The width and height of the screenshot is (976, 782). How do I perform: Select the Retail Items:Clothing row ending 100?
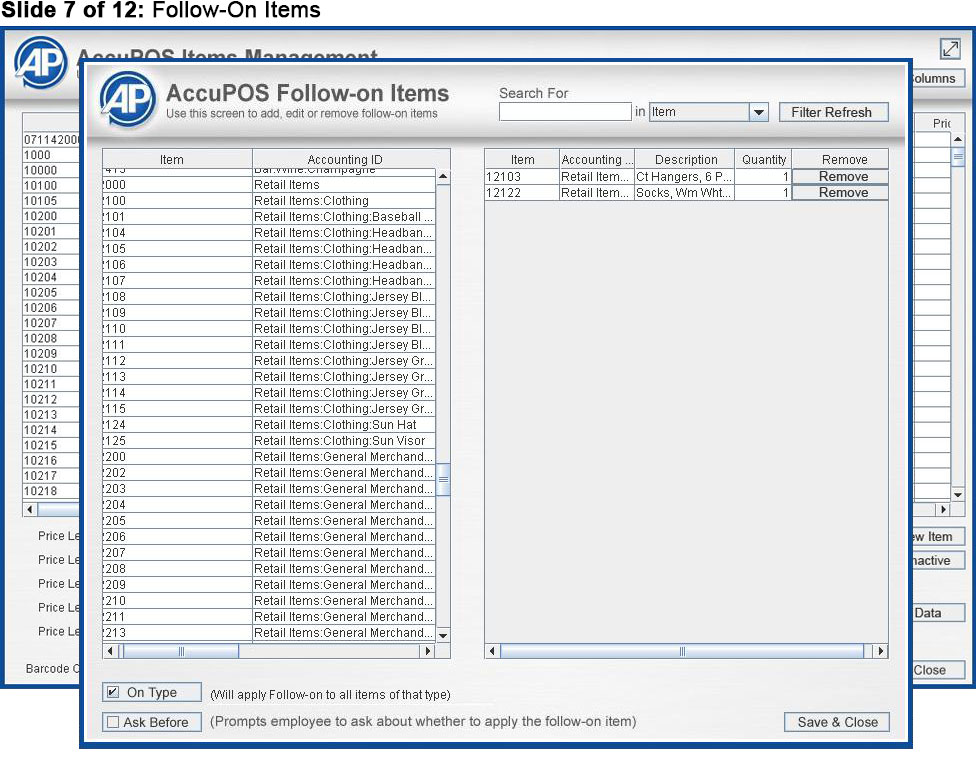(x=269, y=200)
